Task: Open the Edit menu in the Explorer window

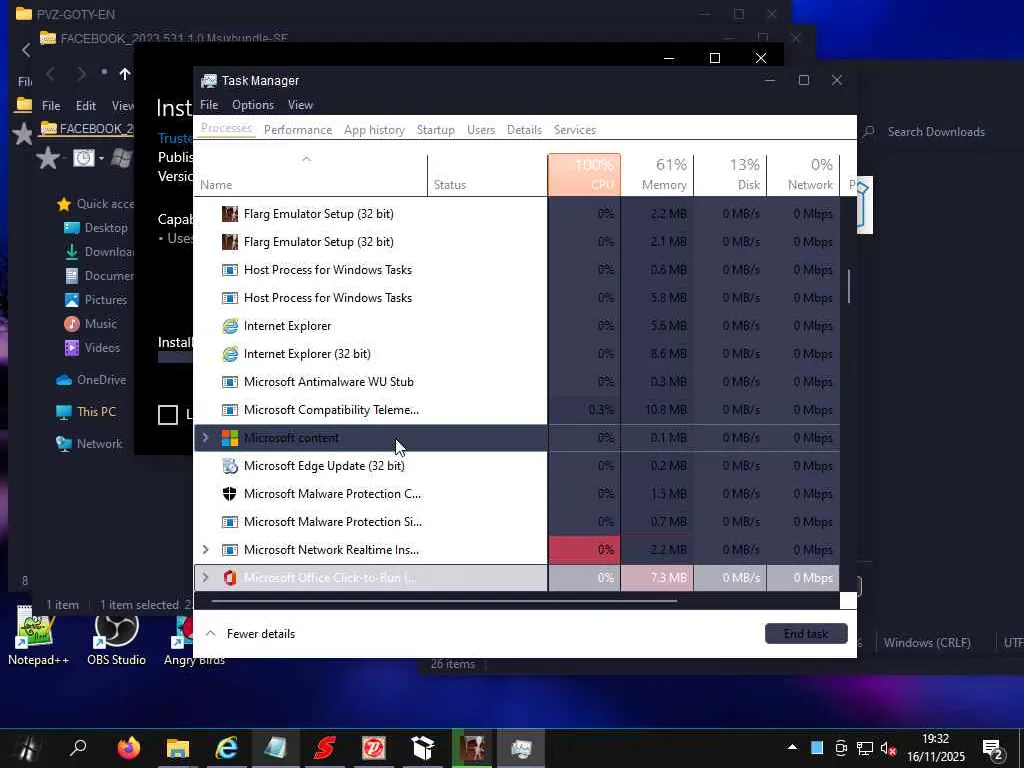Action: click(x=86, y=106)
